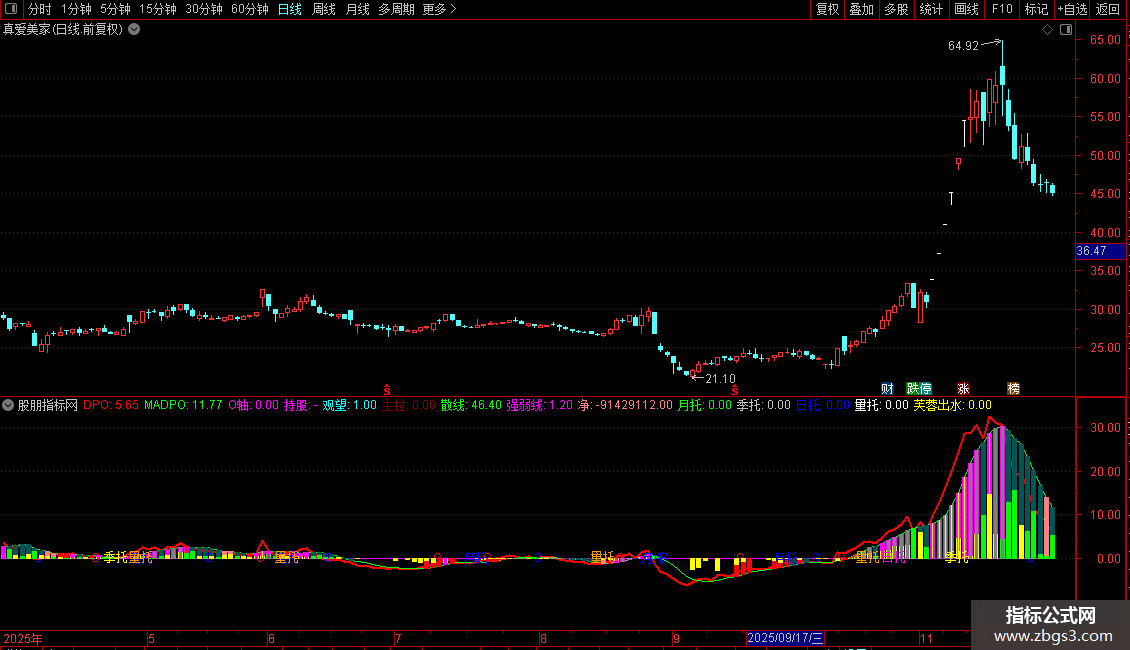Open the 多周期 multi-period view
This screenshot has width=1130, height=650.
396,9
